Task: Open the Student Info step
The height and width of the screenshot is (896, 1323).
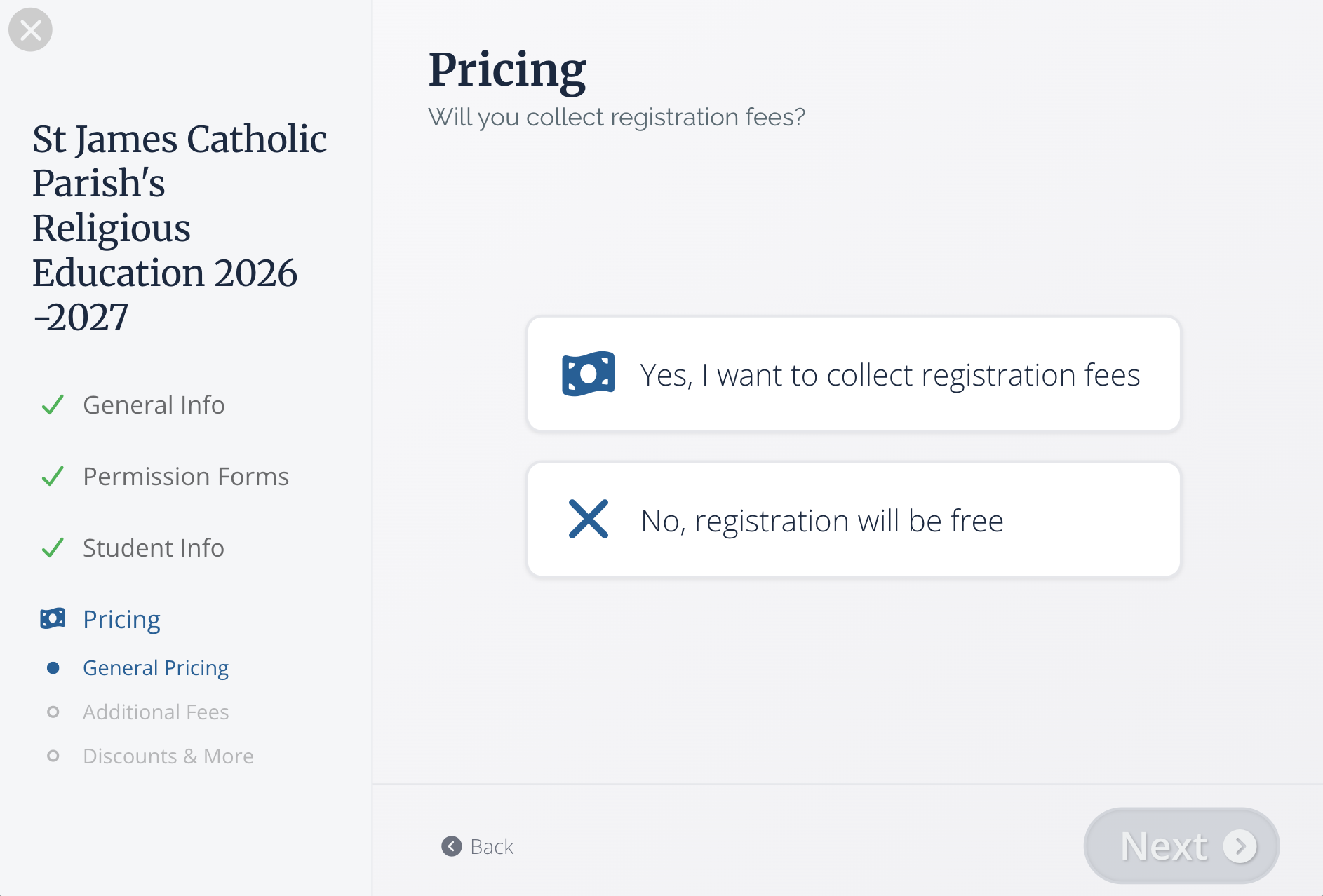Action: (x=153, y=548)
